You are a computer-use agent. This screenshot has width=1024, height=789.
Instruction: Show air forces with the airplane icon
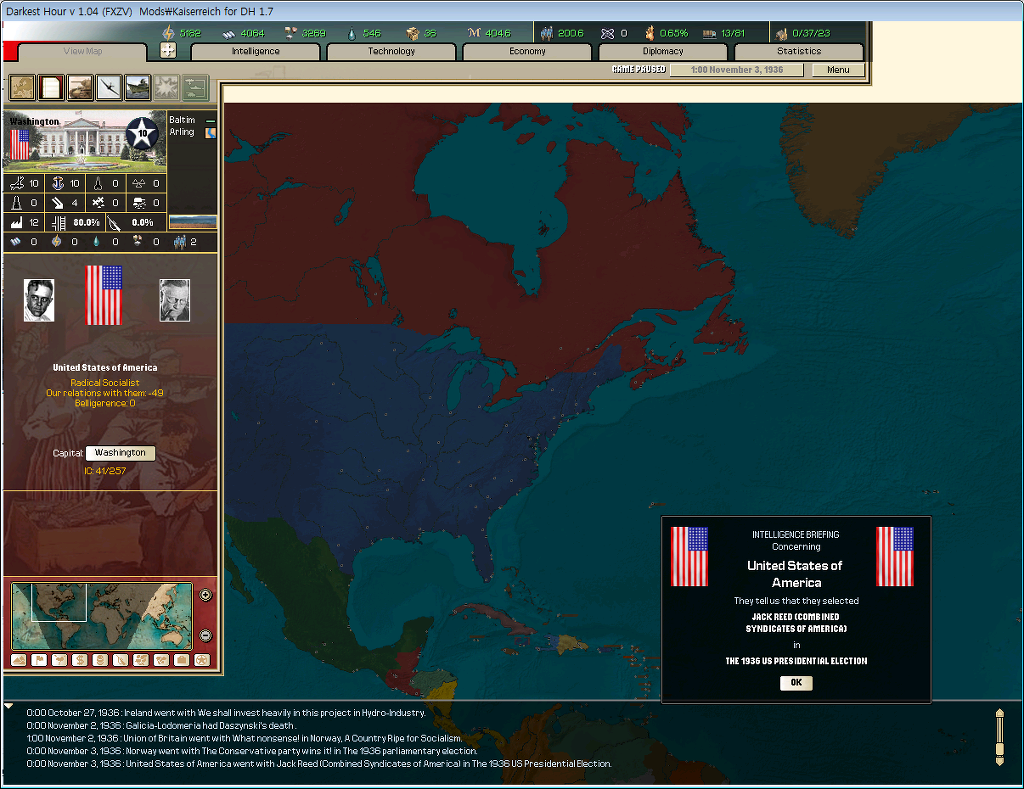coord(109,87)
